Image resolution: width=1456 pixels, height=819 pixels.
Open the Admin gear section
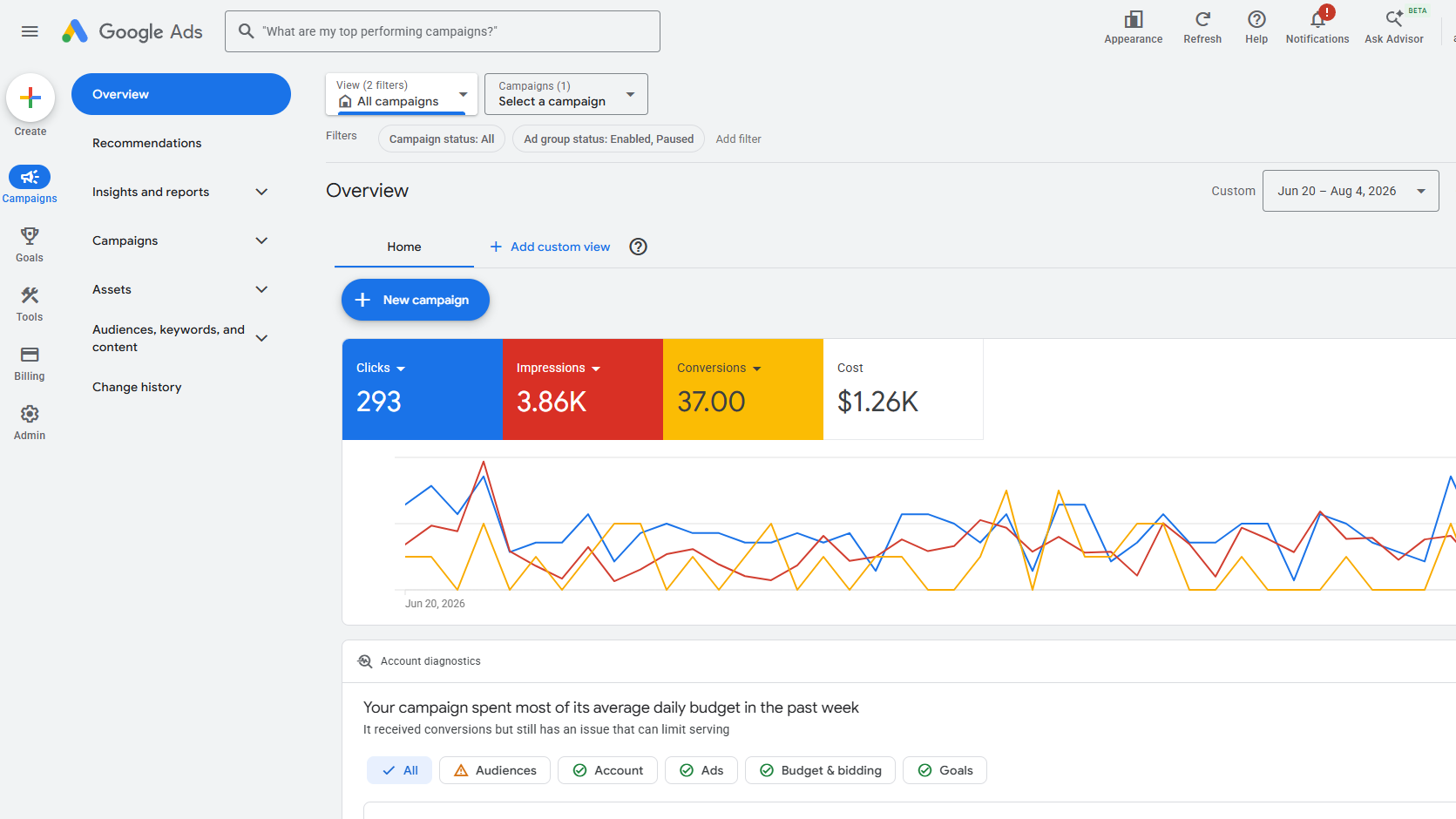click(x=30, y=422)
